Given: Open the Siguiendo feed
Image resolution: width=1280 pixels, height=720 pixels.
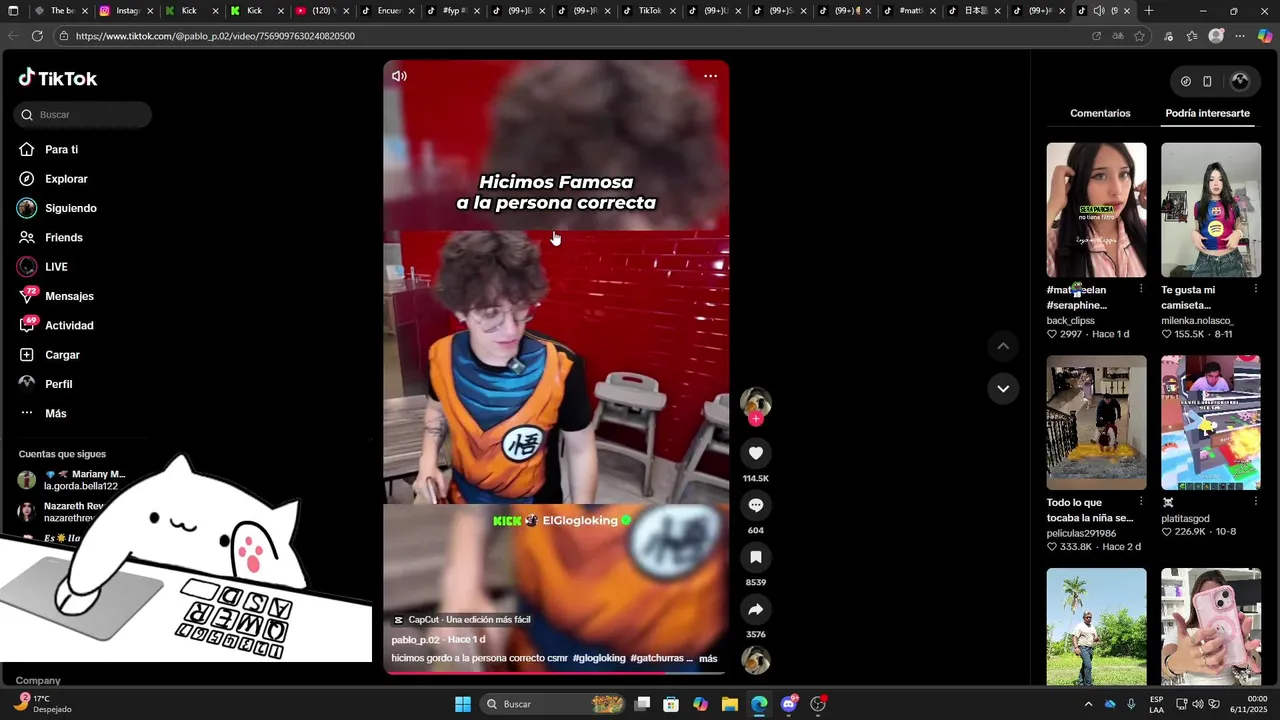Looking at the screenshot, I should point(70,208).
